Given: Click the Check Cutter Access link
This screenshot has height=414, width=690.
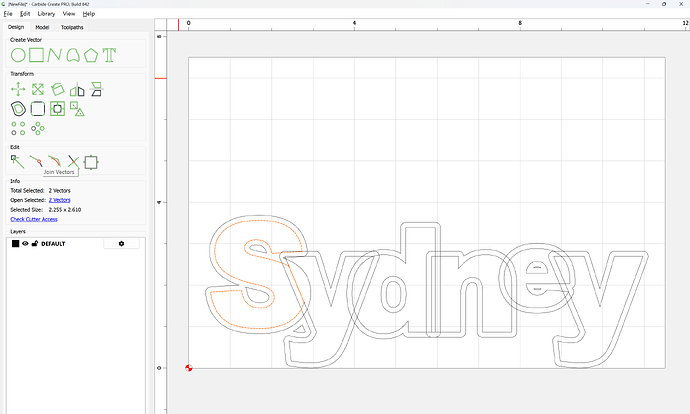Looking at the screenshot, I should pos(34,218).
